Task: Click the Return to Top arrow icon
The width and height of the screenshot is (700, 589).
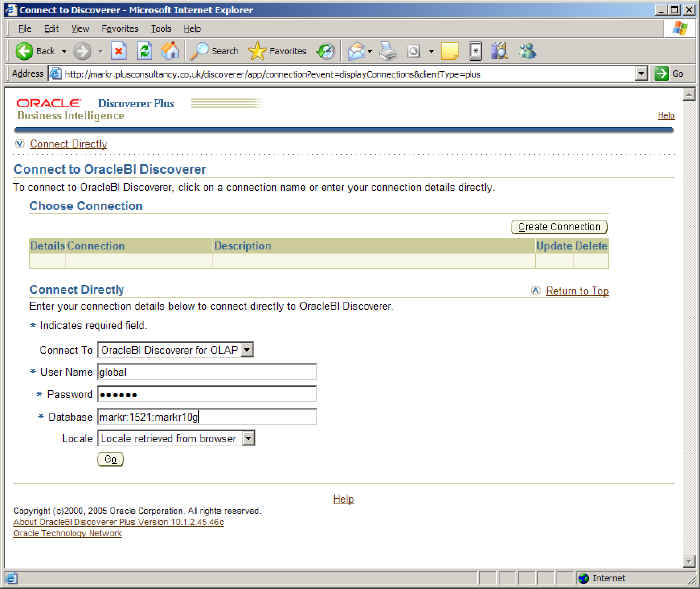Action: 535,291
